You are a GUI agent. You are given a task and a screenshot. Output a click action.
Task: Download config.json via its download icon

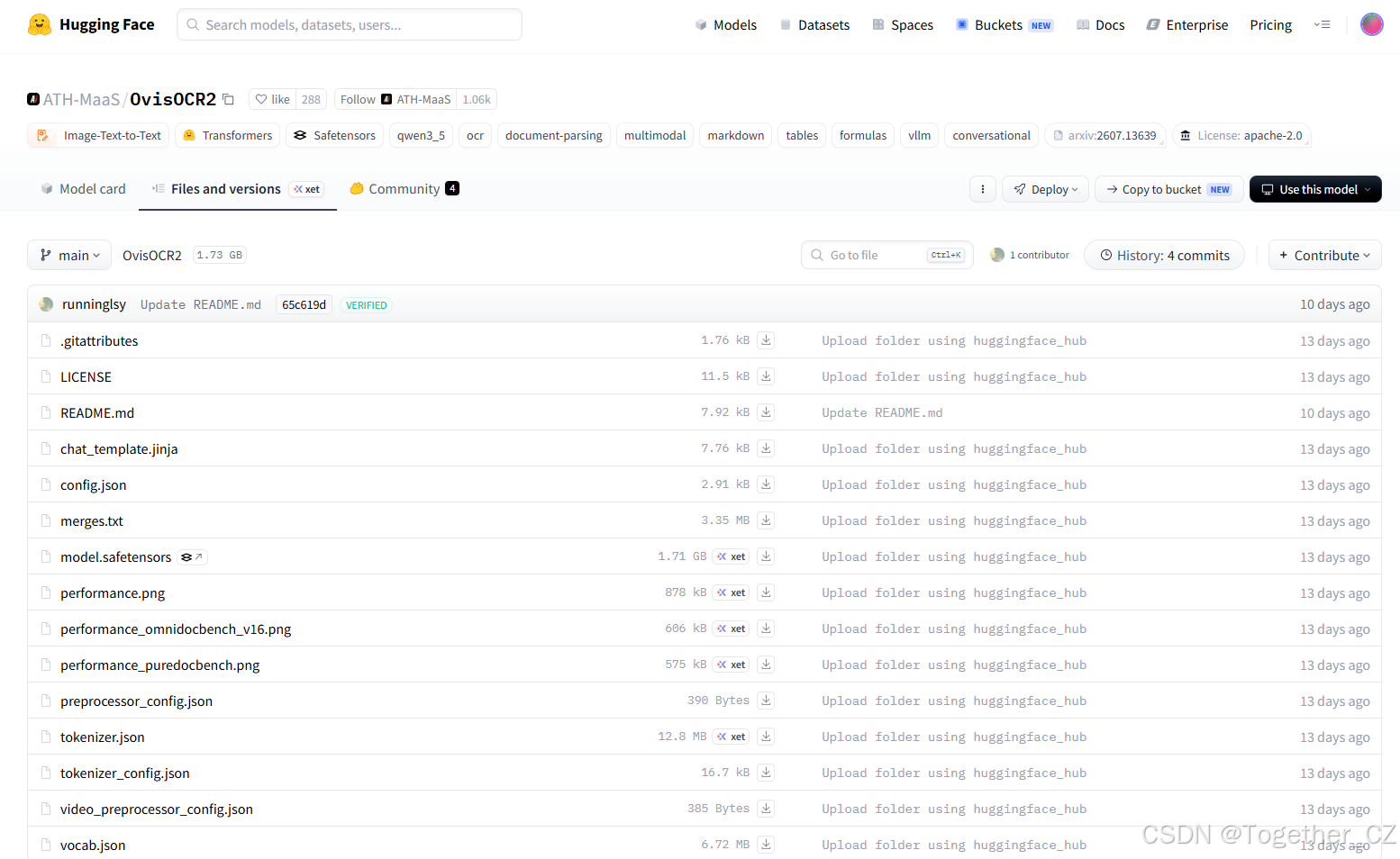[x=766, y=484]
